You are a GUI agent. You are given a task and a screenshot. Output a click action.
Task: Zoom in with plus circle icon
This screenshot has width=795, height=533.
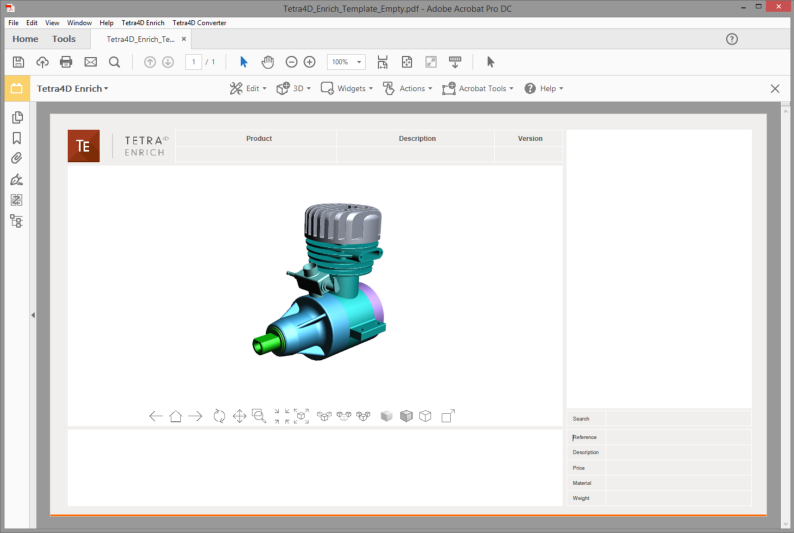point(309,62)
